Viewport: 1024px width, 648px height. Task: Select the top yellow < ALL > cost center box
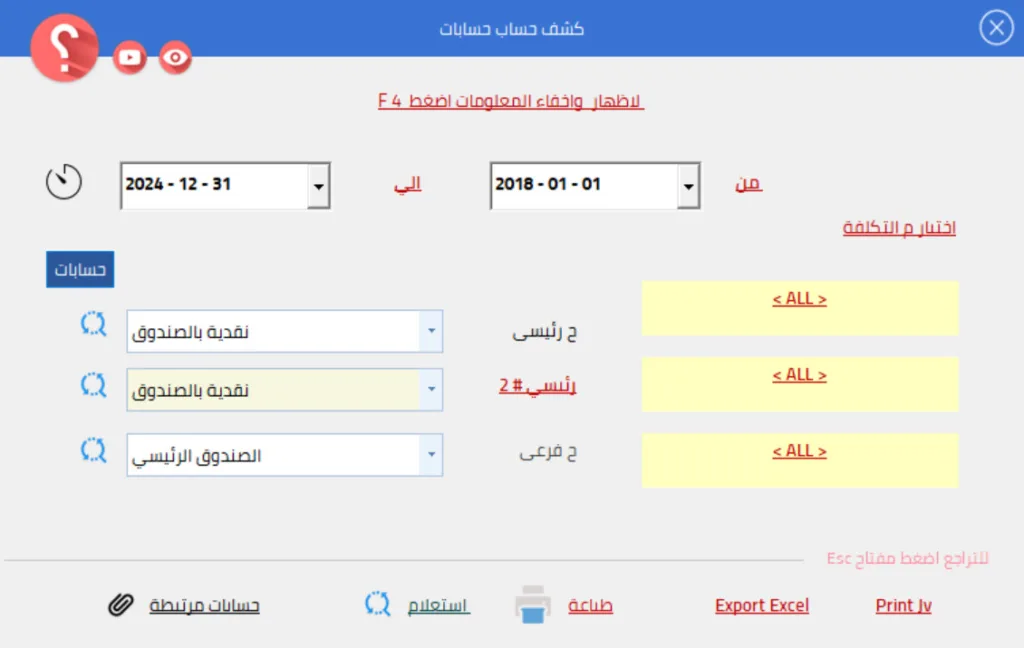click(x=800, y=308)
